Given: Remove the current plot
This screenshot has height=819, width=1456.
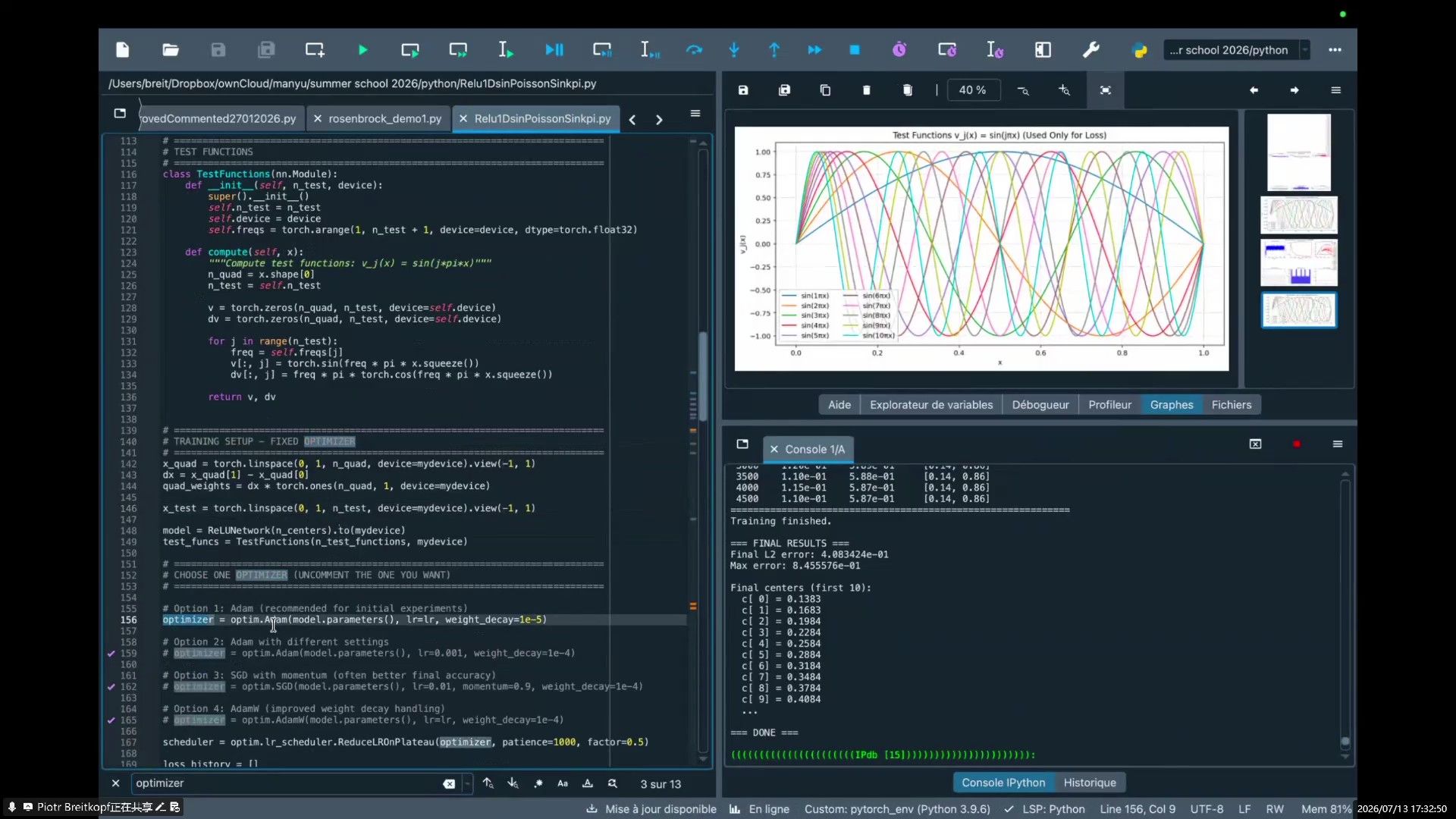Looking at the screenshot, I should click(x=867, y=90).
